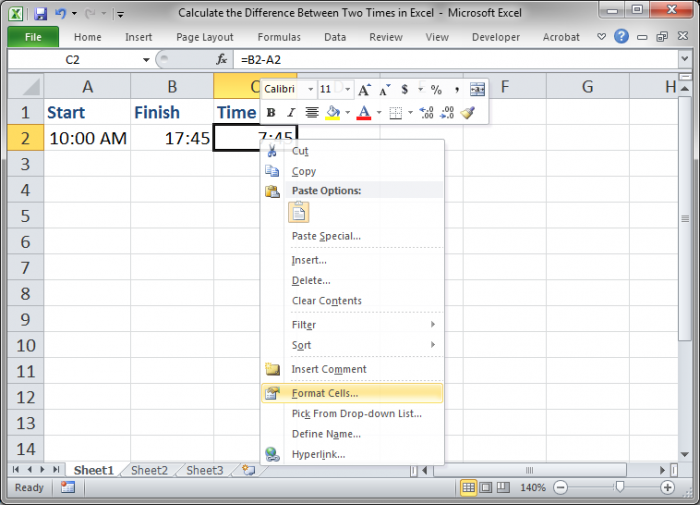
Task: Click the zoom slider handle
Action: pyautogui.click(x=620, y=487)
